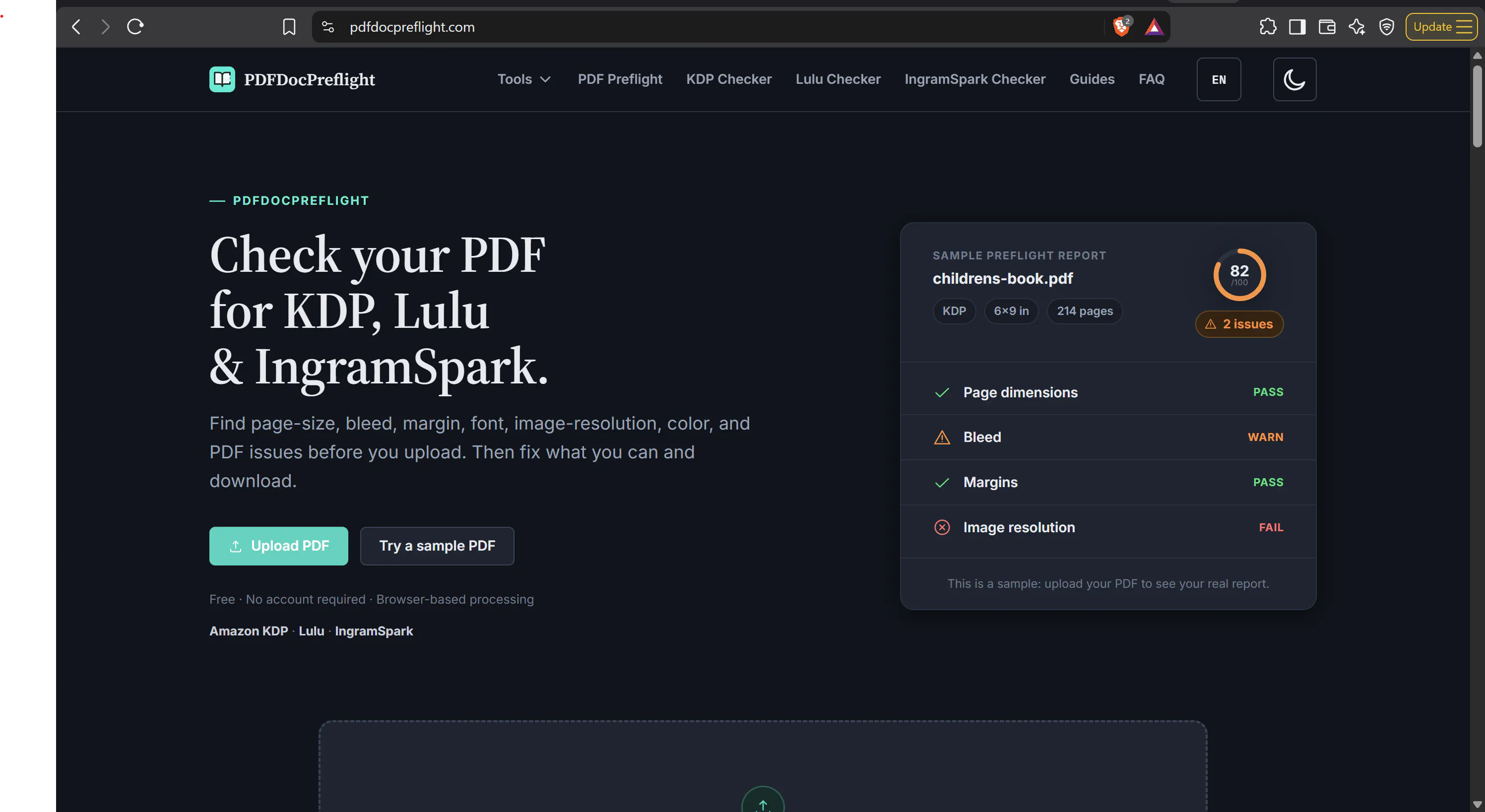Bookmark this page
This screenshot has width=1485, height=812.
coord(289,26)
